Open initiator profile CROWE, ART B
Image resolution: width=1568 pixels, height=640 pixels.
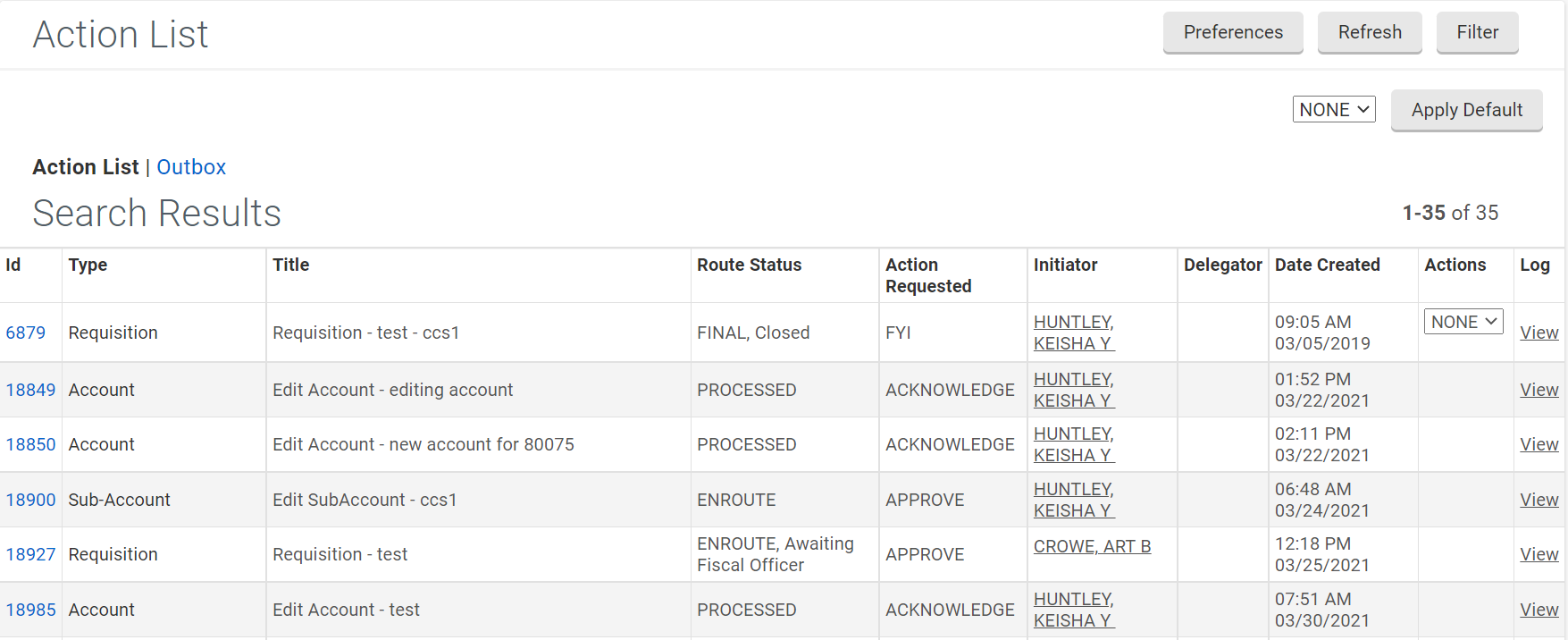point(1092,546)
